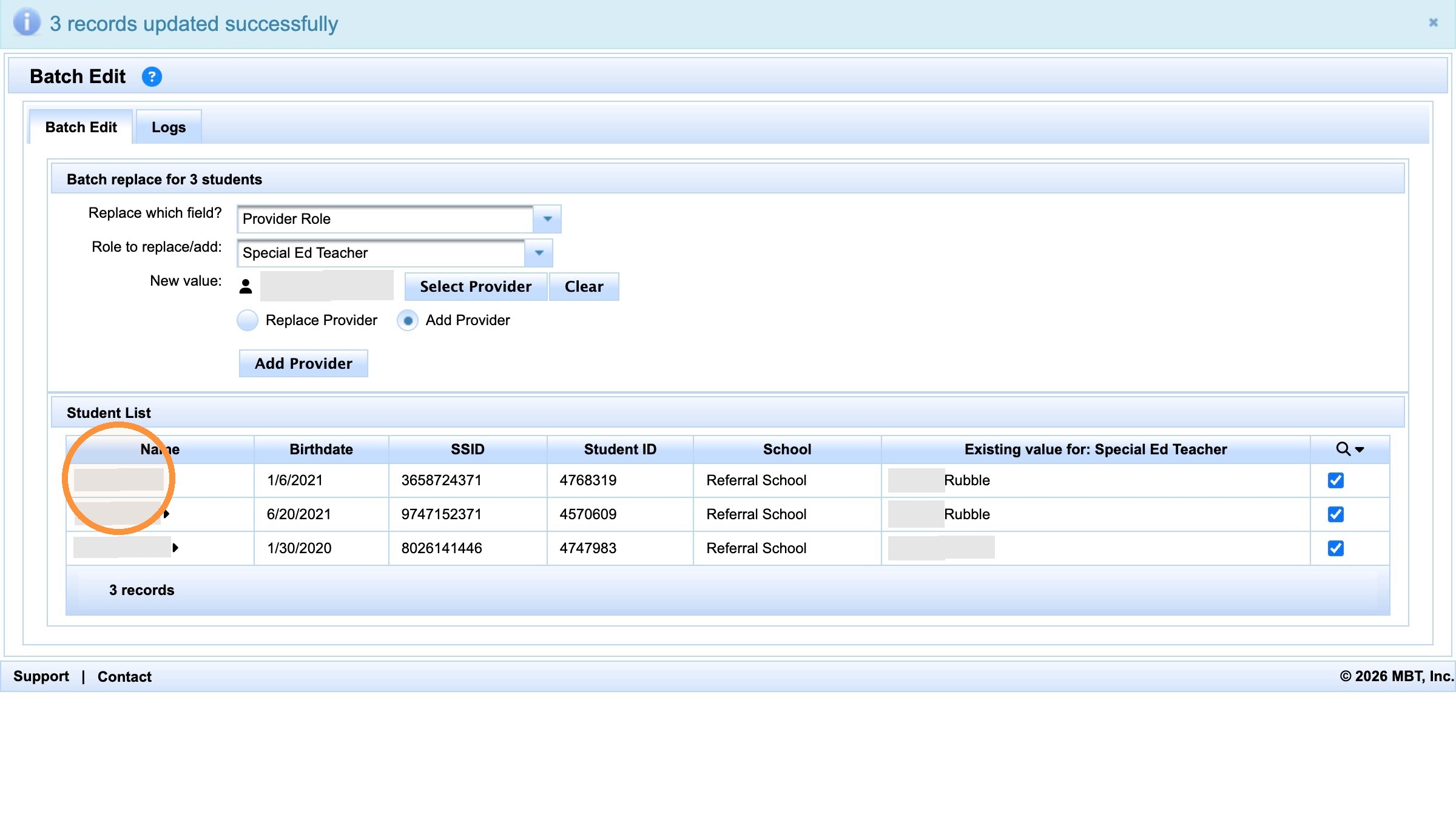Screen dimensions: 1456x814
Task: Sort by the School column header
Action: pyautogui.click(x=787, y=449)
